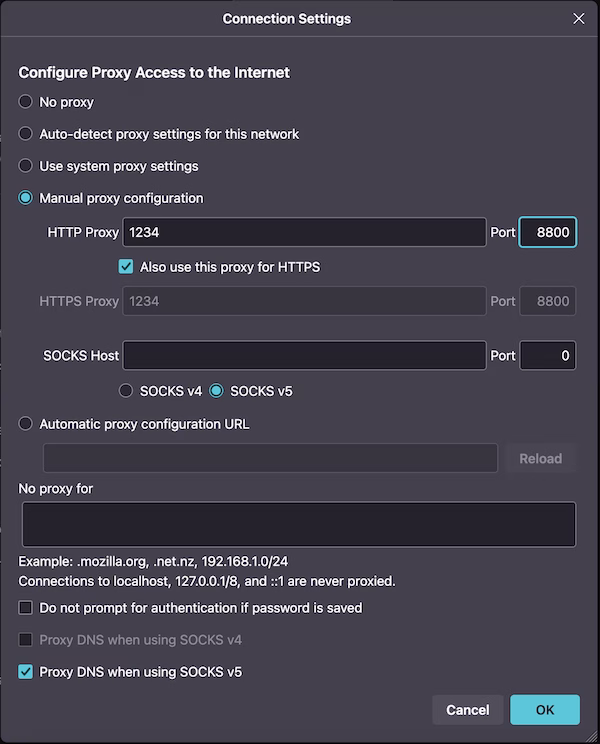Screen dimensions: 600x744
Task: Select Manual proxy configuration radio button
Action: click(26, 198)
